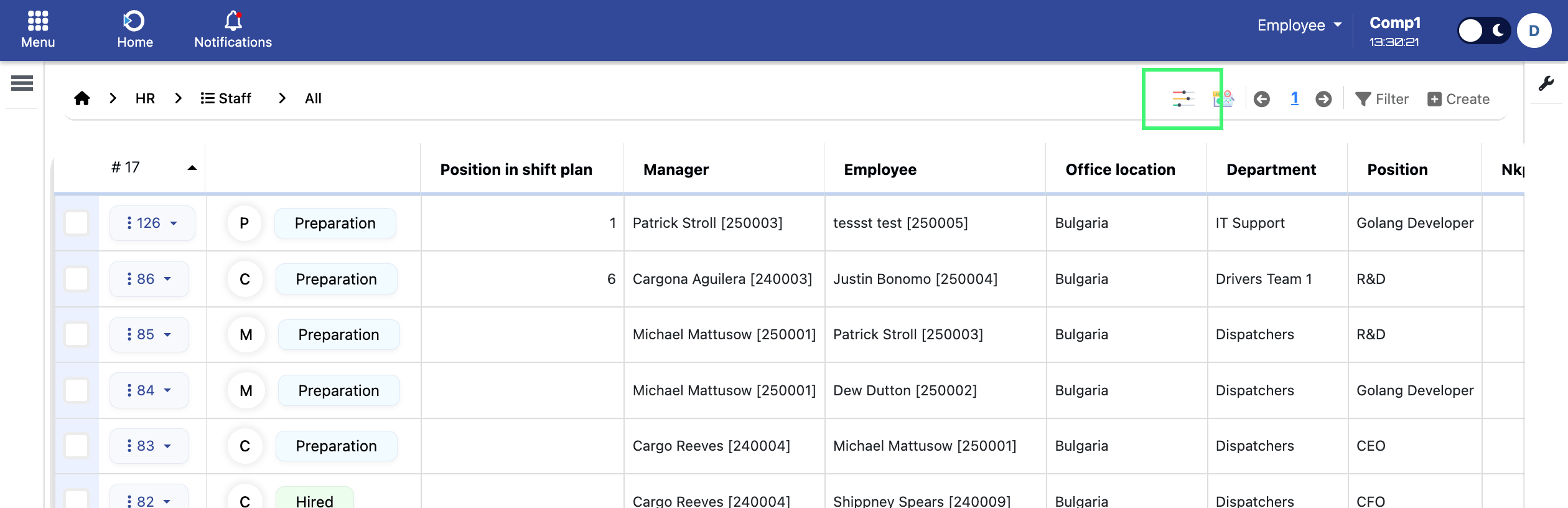Expand the Employee role dropdown
The width and height of the screenshot is (1568, 508).
click(x=1299, y=26)
